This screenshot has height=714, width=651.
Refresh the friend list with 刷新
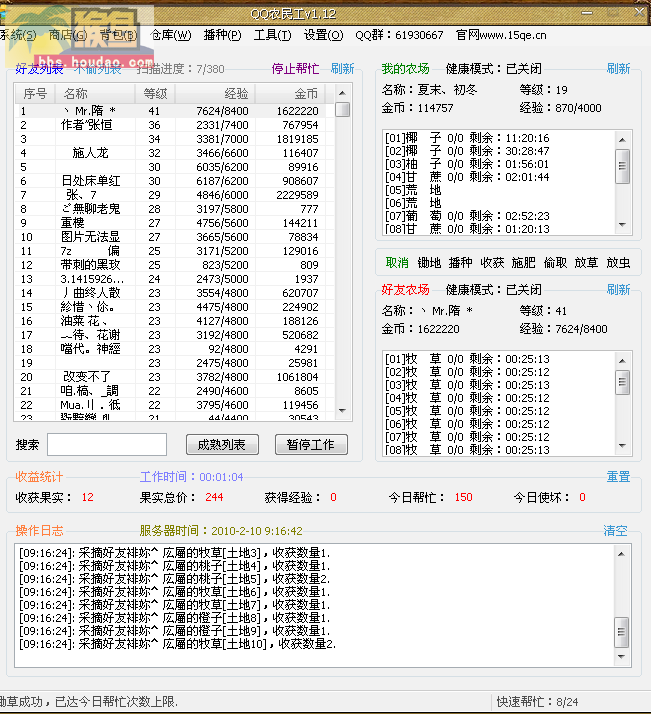coord(342,69)
